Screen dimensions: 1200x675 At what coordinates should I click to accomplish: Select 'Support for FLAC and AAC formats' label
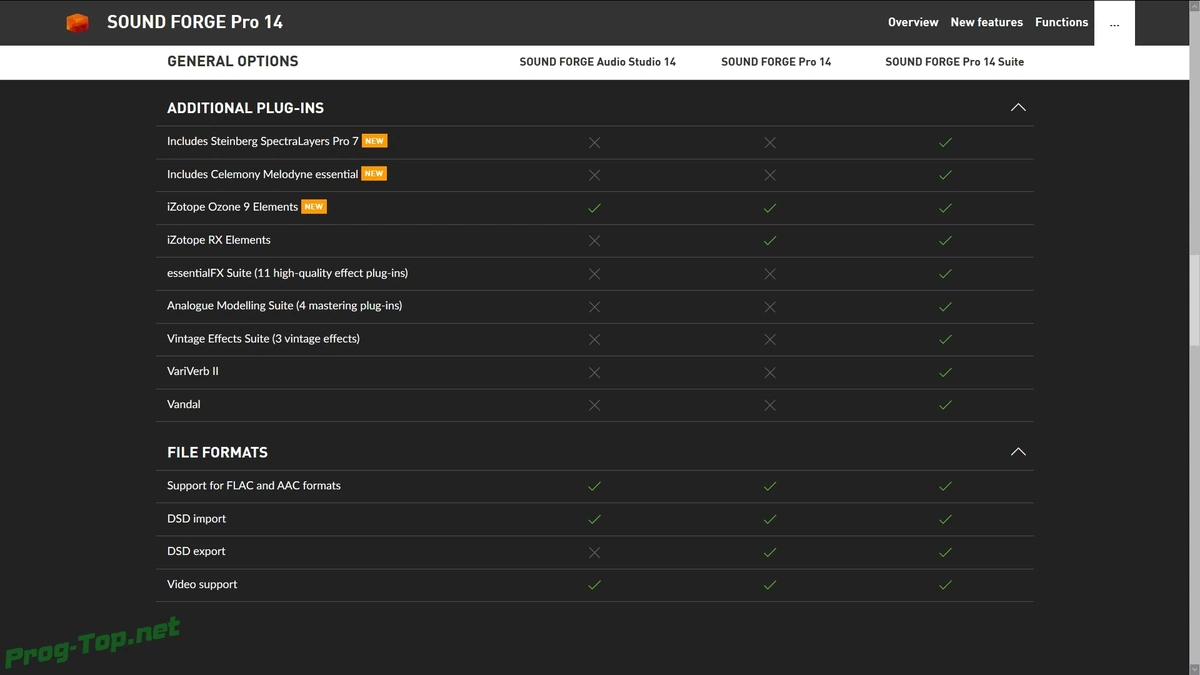(x=254, y=485)
